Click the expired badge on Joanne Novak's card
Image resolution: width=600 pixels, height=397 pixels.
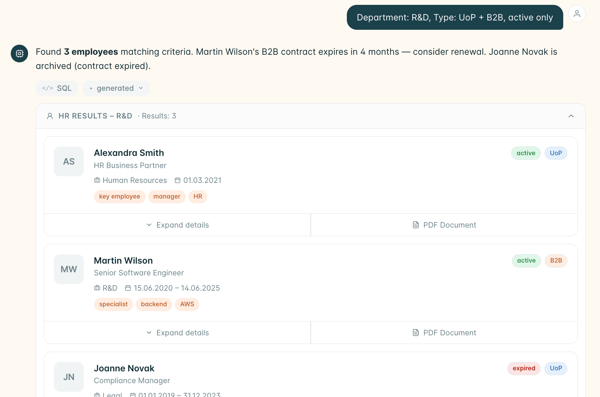(524, 368)
